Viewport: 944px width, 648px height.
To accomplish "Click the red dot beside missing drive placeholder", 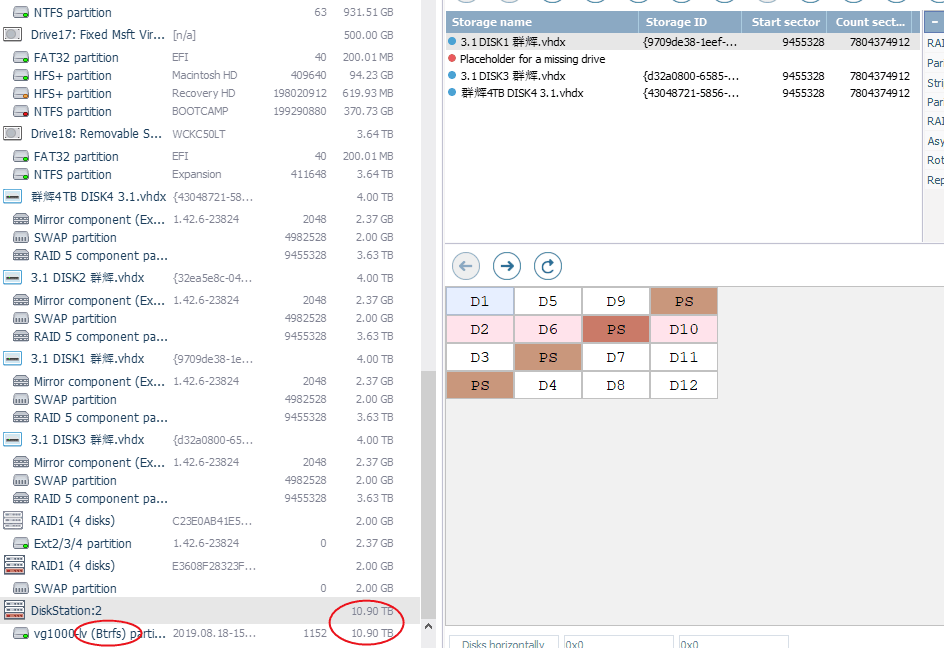I will point(452,59).
